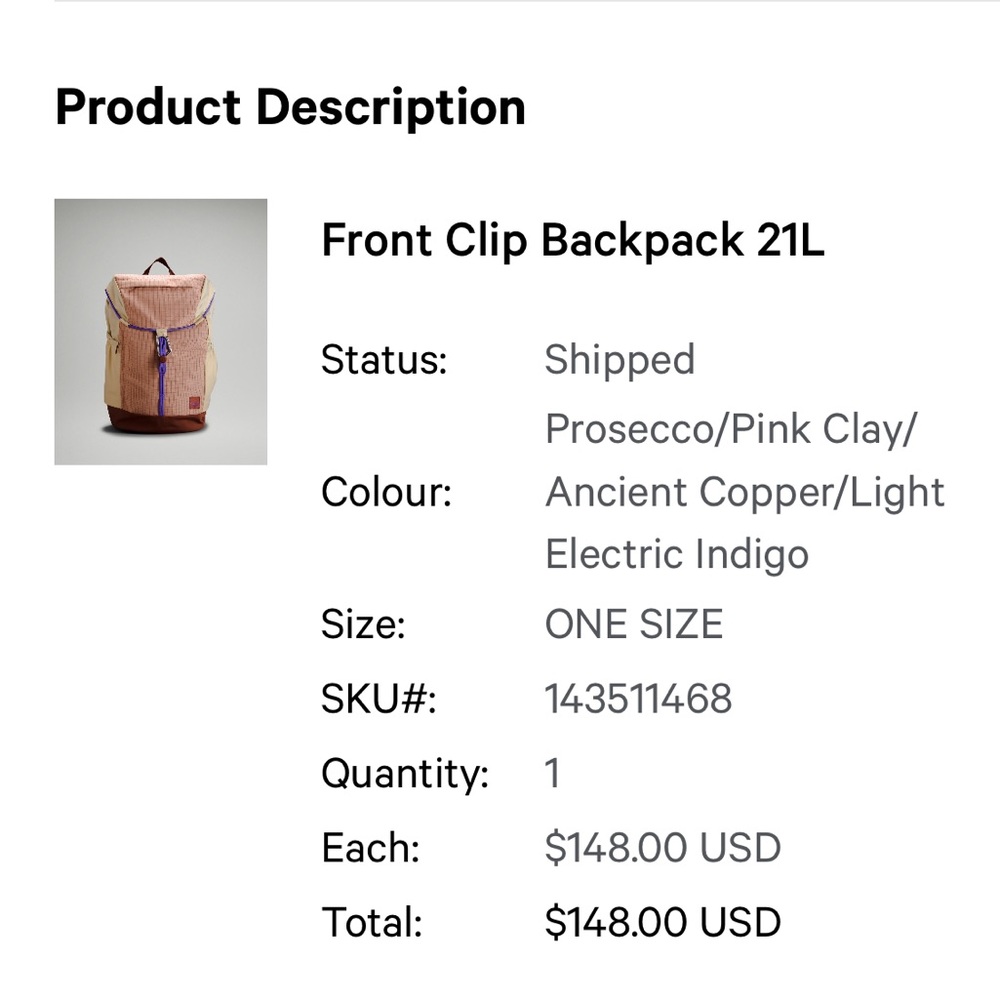Select the ONE SIZE value
The height and width of the screenshot is (1000, 1000).
633,625
